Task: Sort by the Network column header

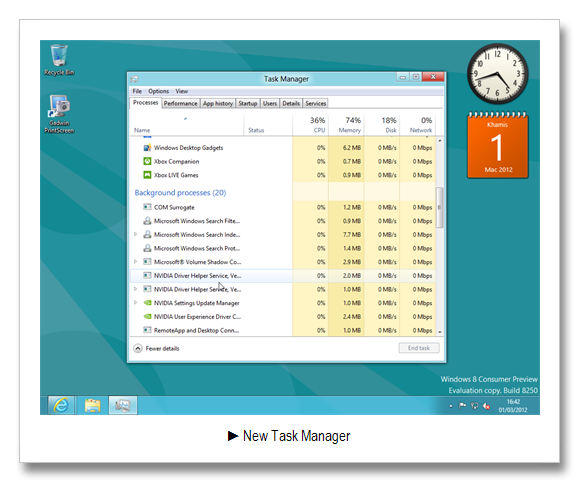Action: point(417,125)
